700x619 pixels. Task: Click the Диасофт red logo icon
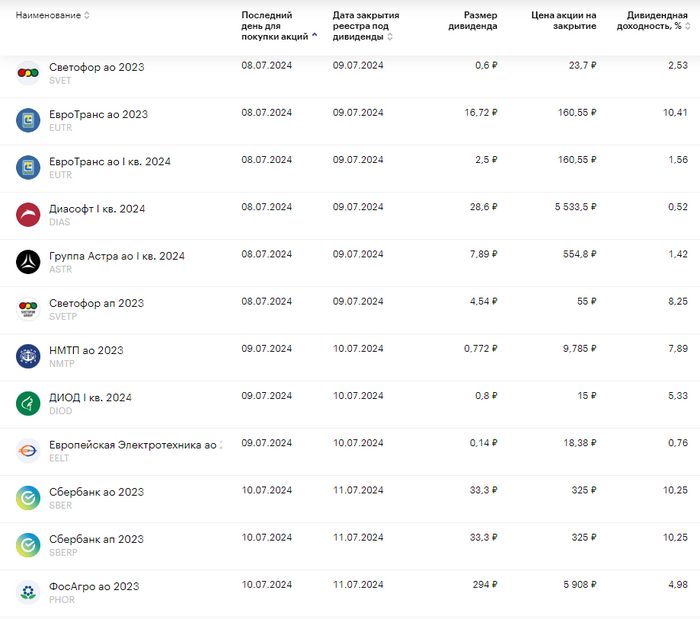coord(28,215)
